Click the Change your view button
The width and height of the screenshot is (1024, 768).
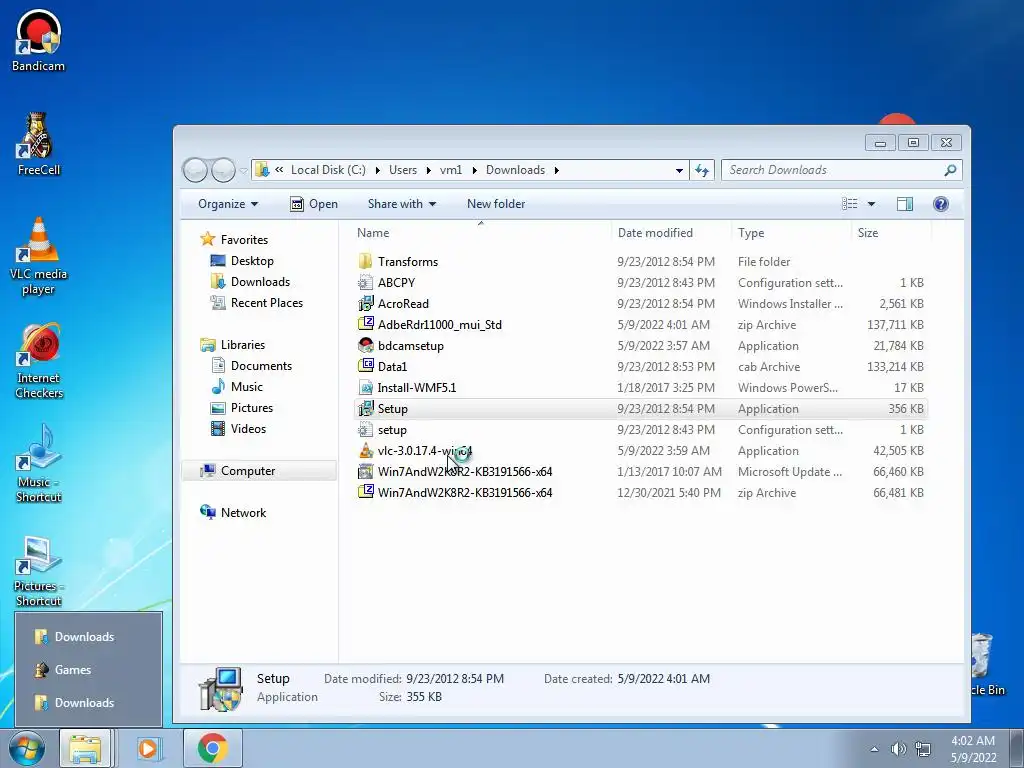(x=850, y=204)
